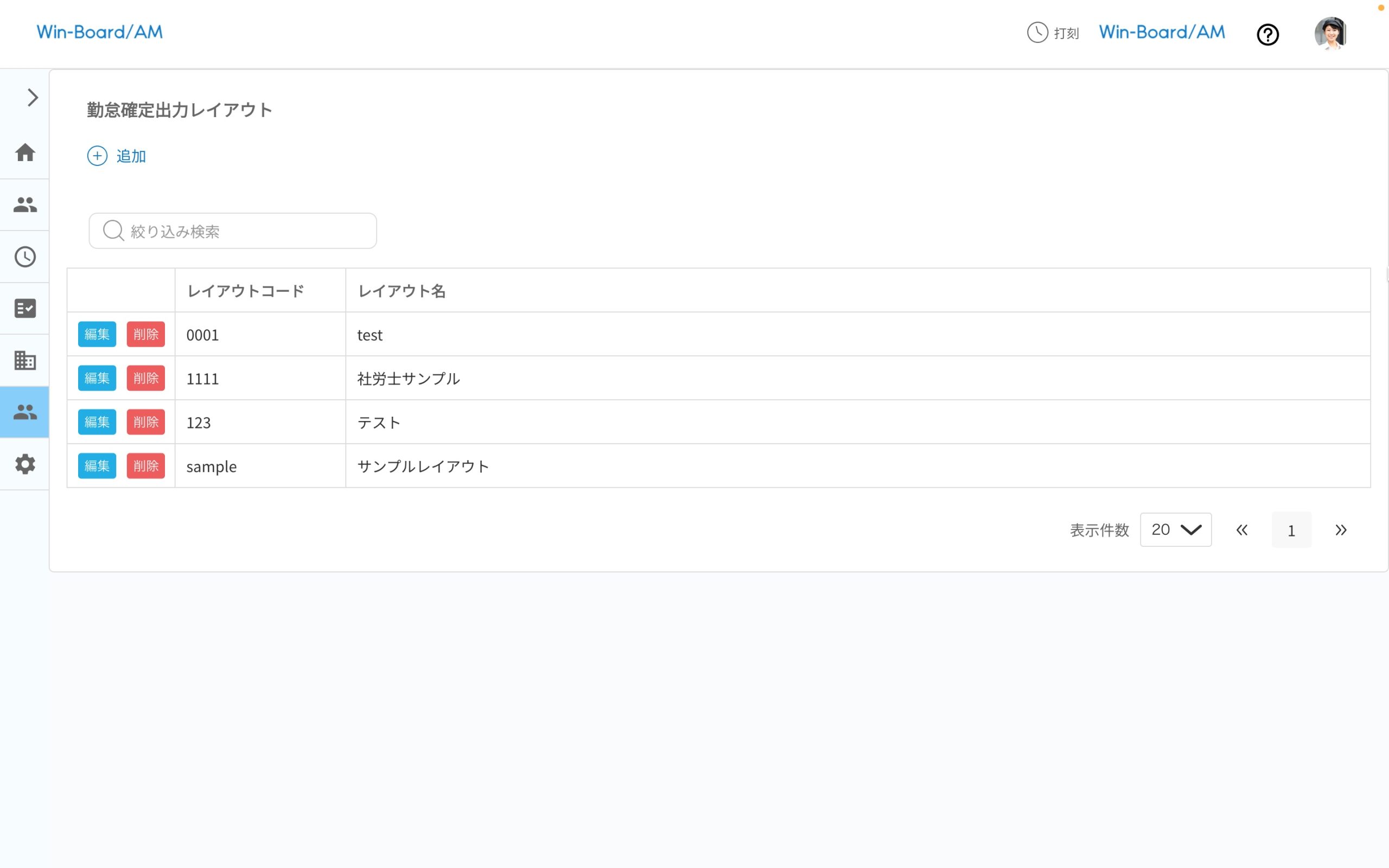The width and height of the screenshot is (1389, 868).
Task: Open the 表示件数 dropdown showing 20
Action: (1175, 529)
